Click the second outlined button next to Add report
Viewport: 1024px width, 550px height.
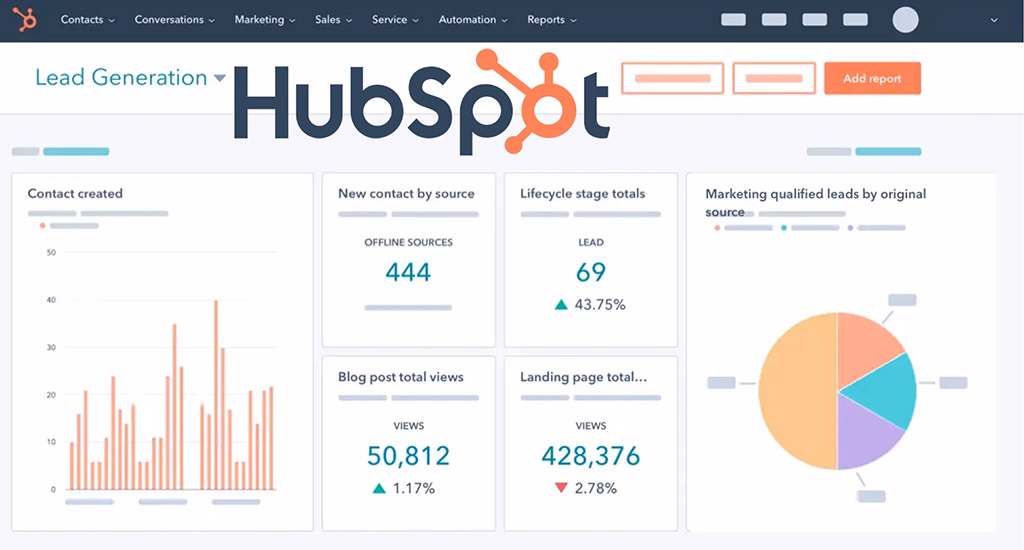774,78
